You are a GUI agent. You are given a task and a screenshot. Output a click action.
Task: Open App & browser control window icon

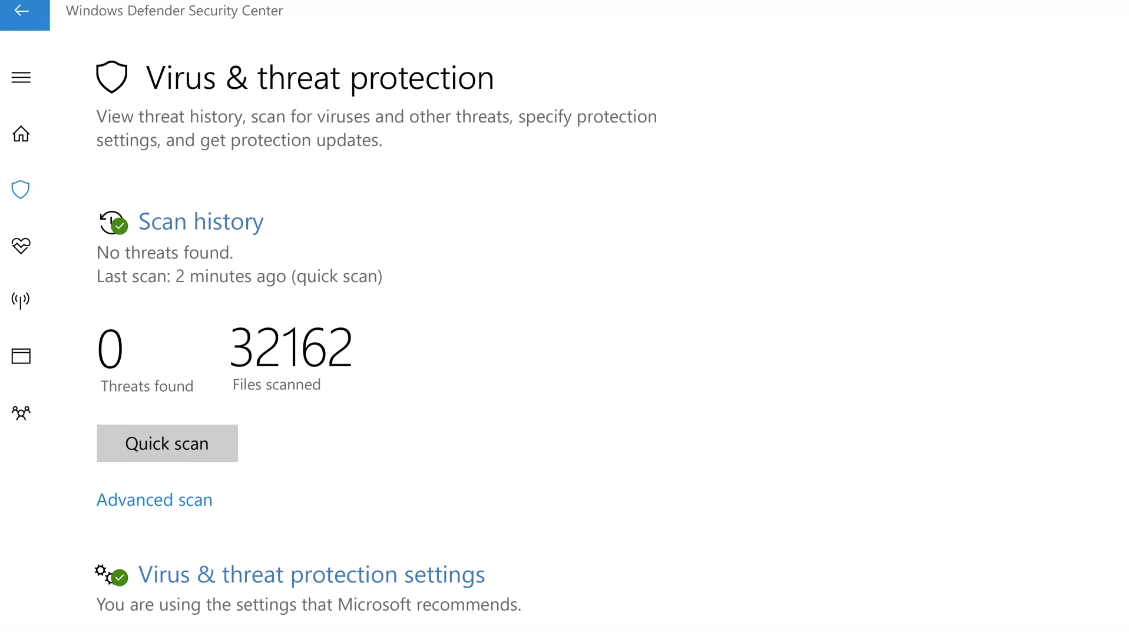coord(21,356)
